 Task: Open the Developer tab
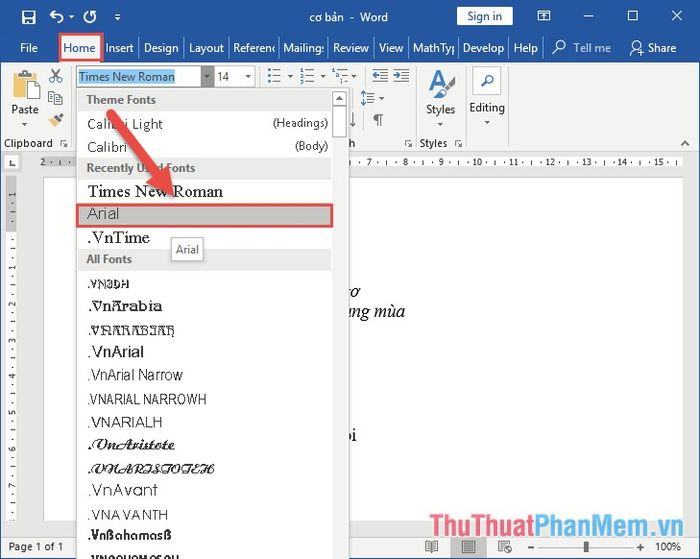483,48
